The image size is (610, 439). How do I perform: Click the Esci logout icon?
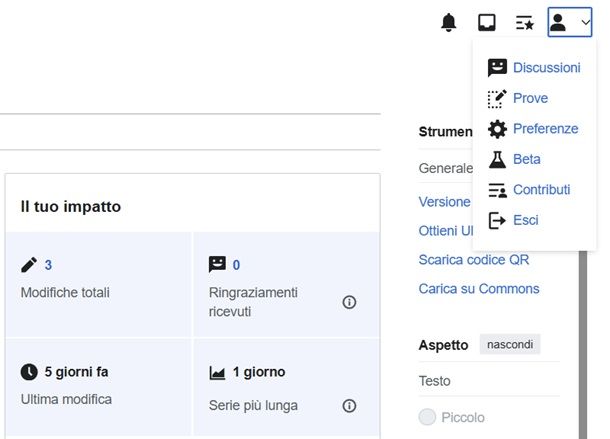click(497, 220)
